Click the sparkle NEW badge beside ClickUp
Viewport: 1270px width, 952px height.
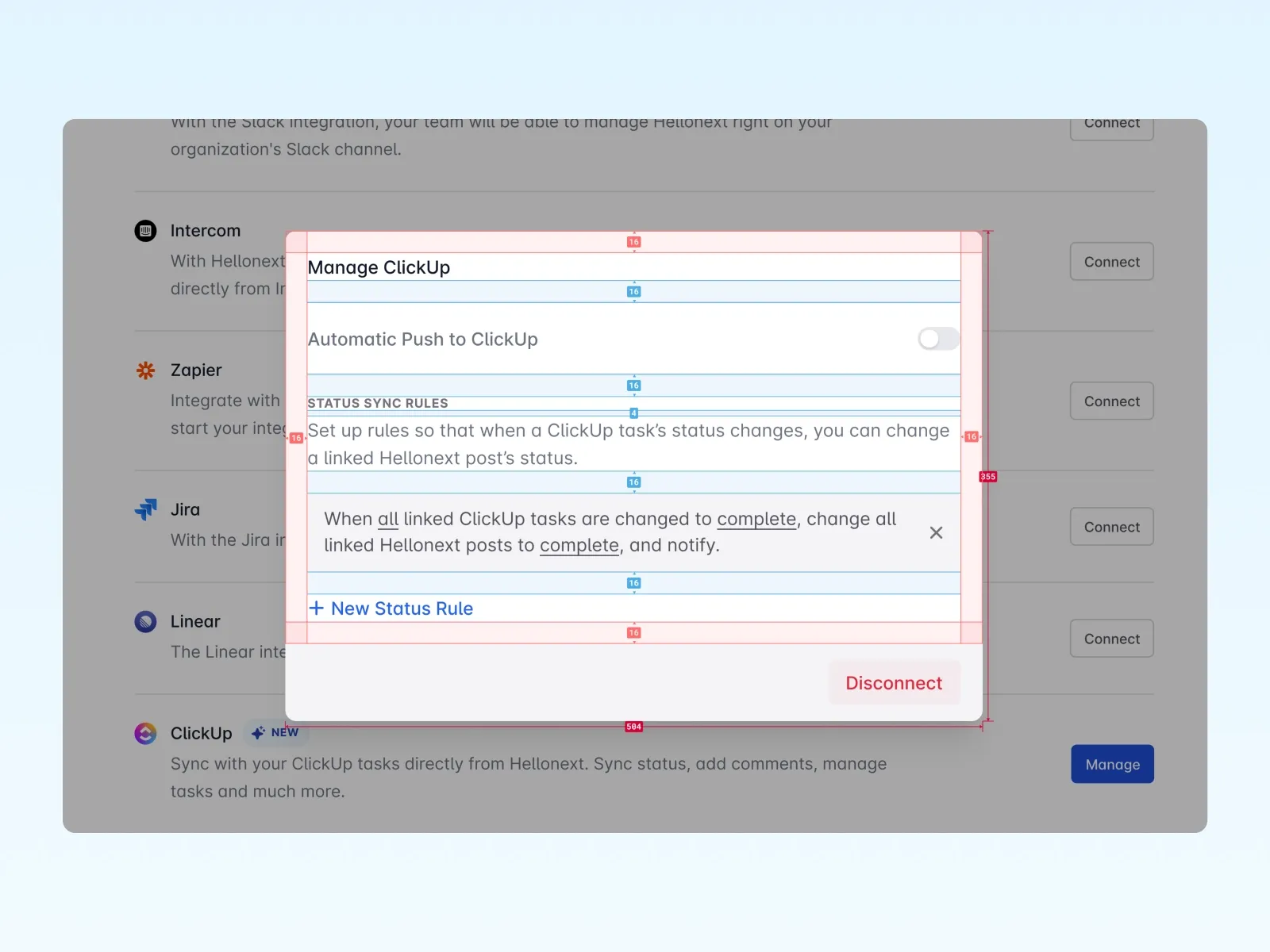(275, 732)
